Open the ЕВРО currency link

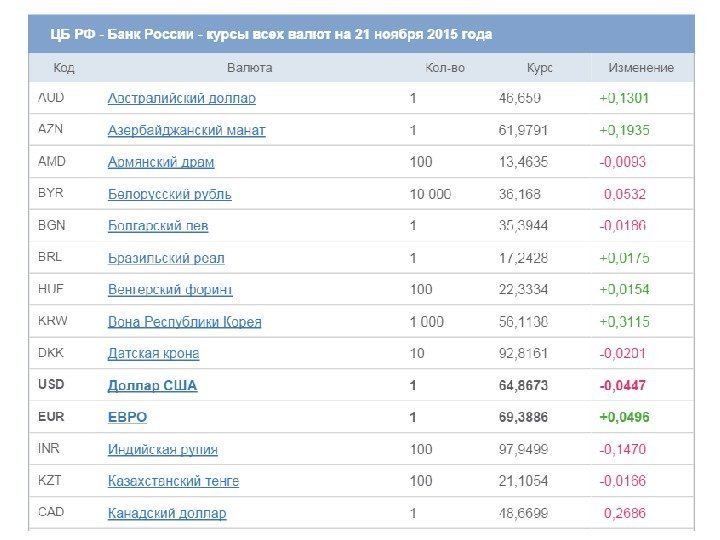(x=127, y=417)
